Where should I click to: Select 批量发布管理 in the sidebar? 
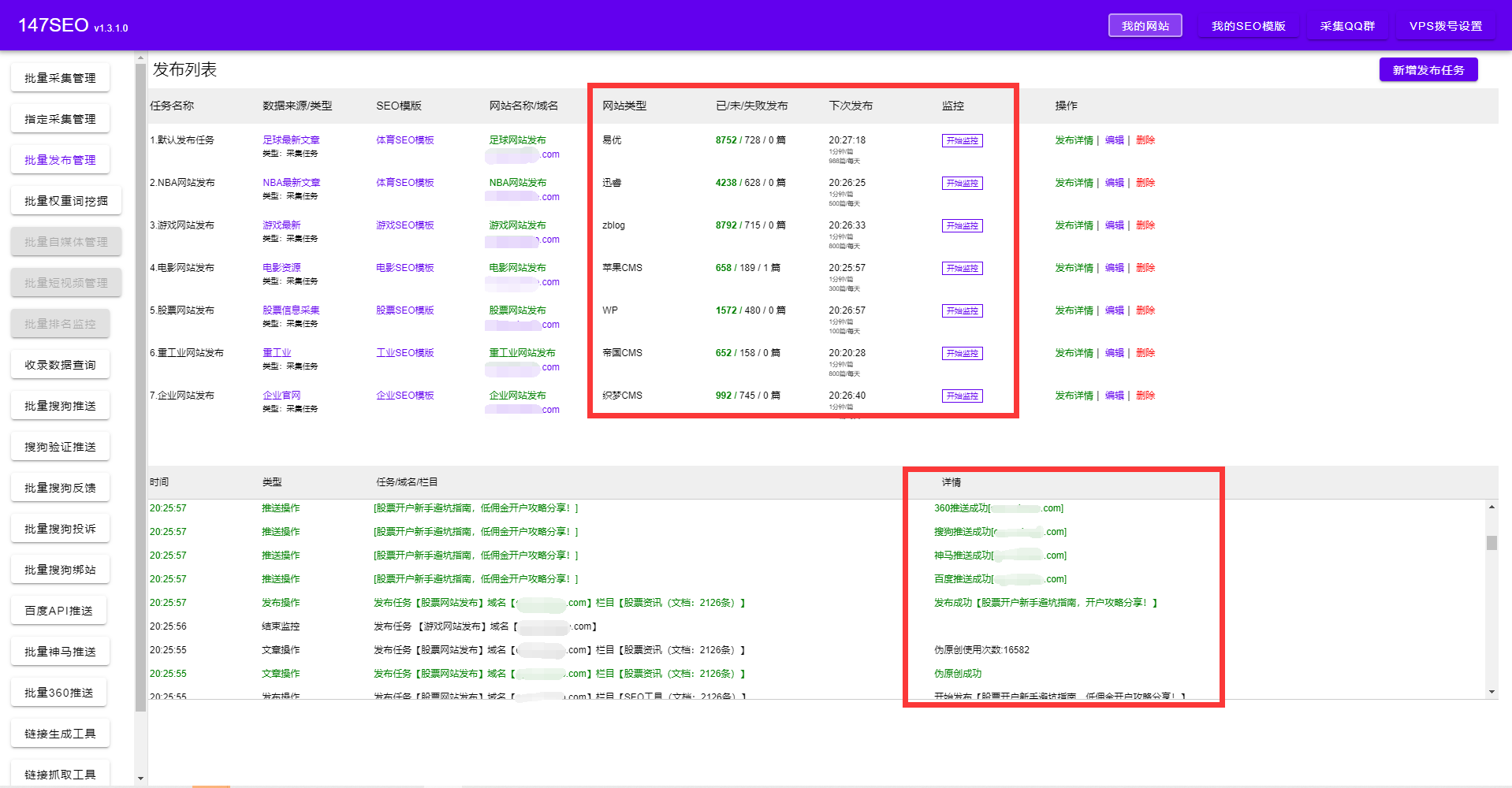60,160
